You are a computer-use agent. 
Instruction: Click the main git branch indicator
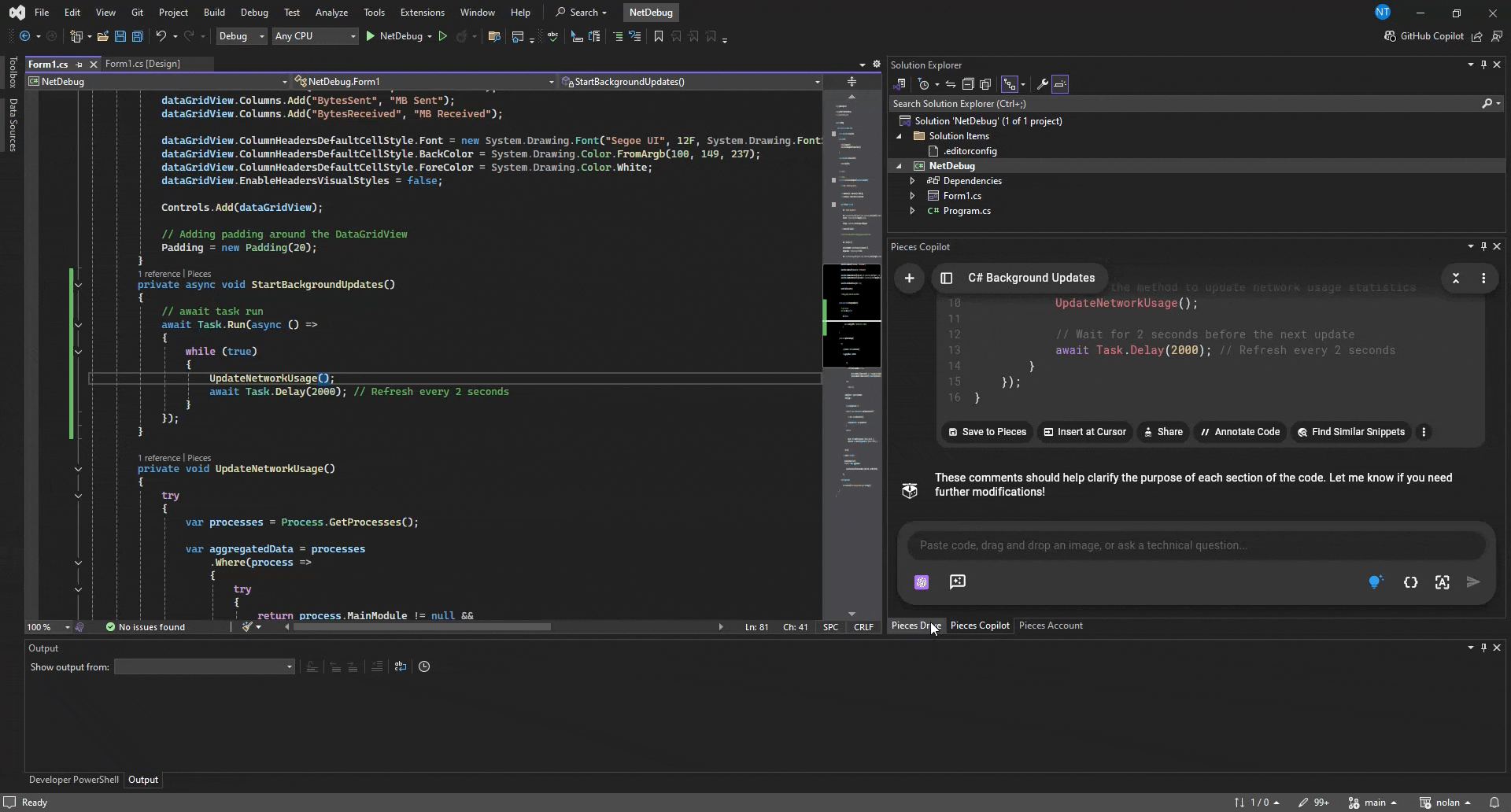click(1372, 803)
